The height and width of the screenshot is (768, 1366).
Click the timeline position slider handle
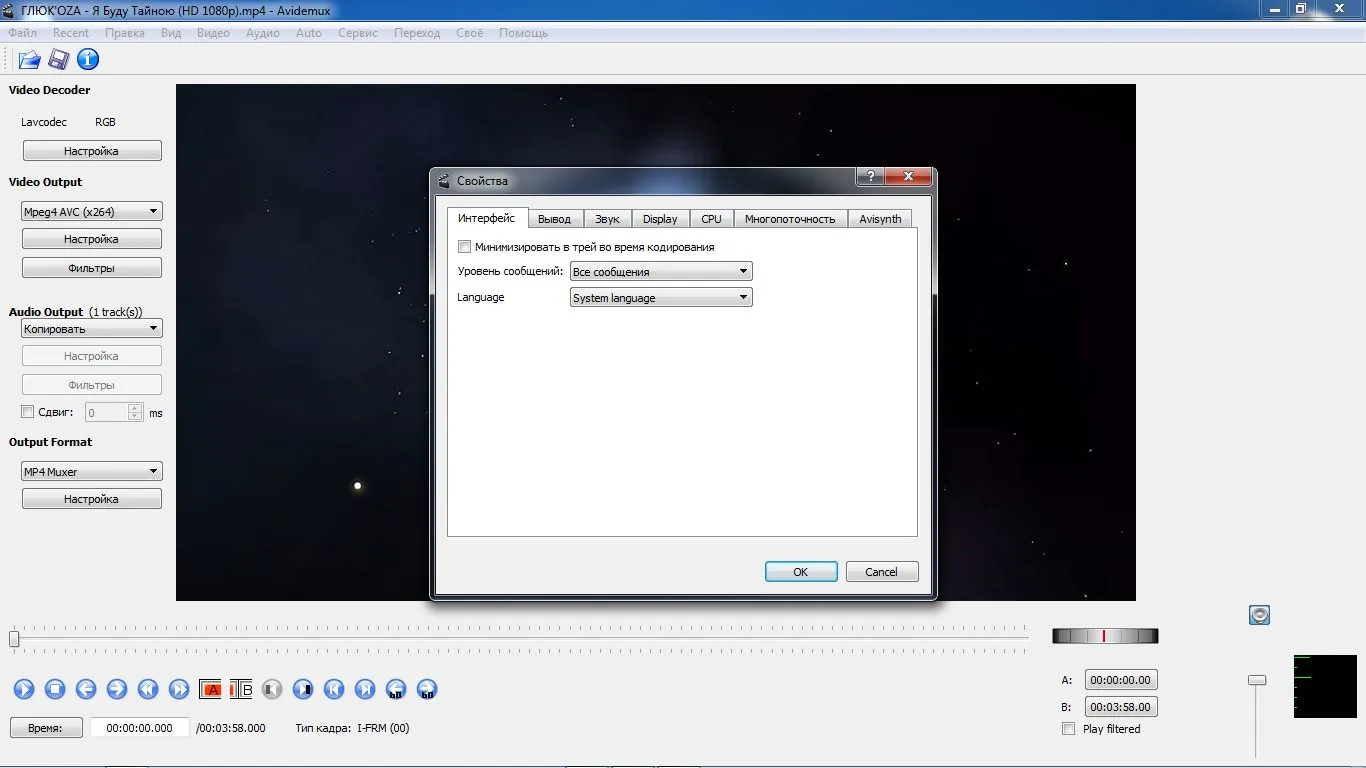click(14, 638)
